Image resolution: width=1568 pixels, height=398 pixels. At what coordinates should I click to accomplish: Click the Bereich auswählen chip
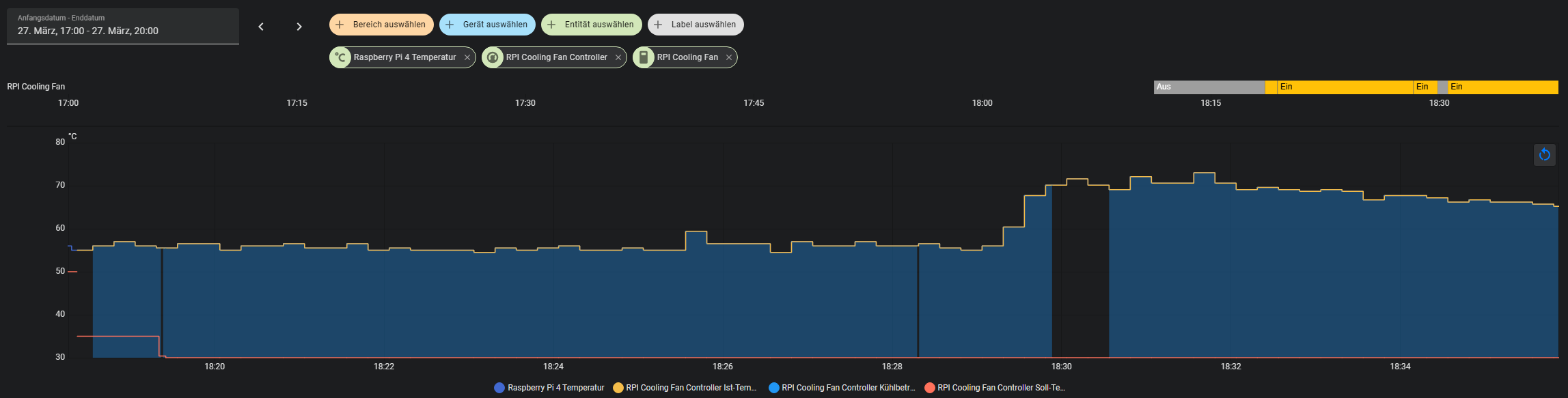coord(381,25)
